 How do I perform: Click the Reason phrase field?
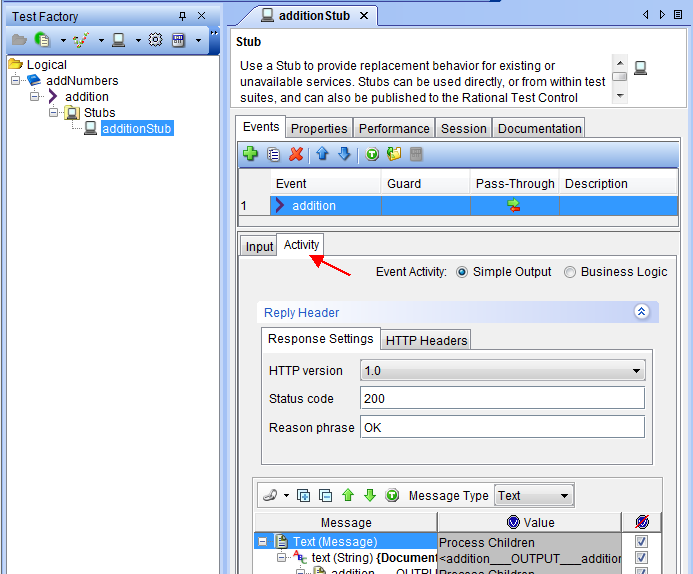(503, 427)
